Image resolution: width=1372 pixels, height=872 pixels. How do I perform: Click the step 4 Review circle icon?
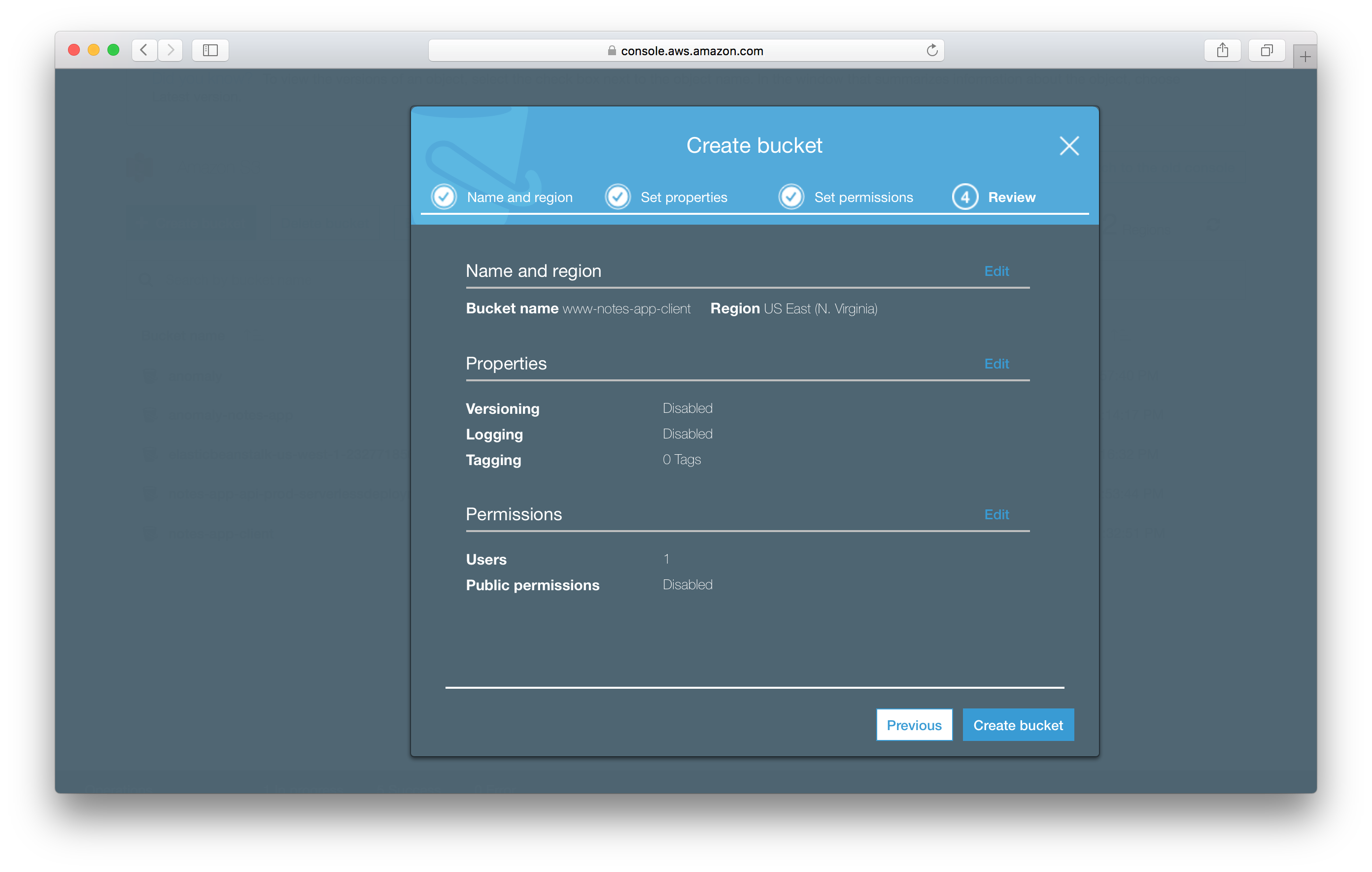tap(964, 197)
